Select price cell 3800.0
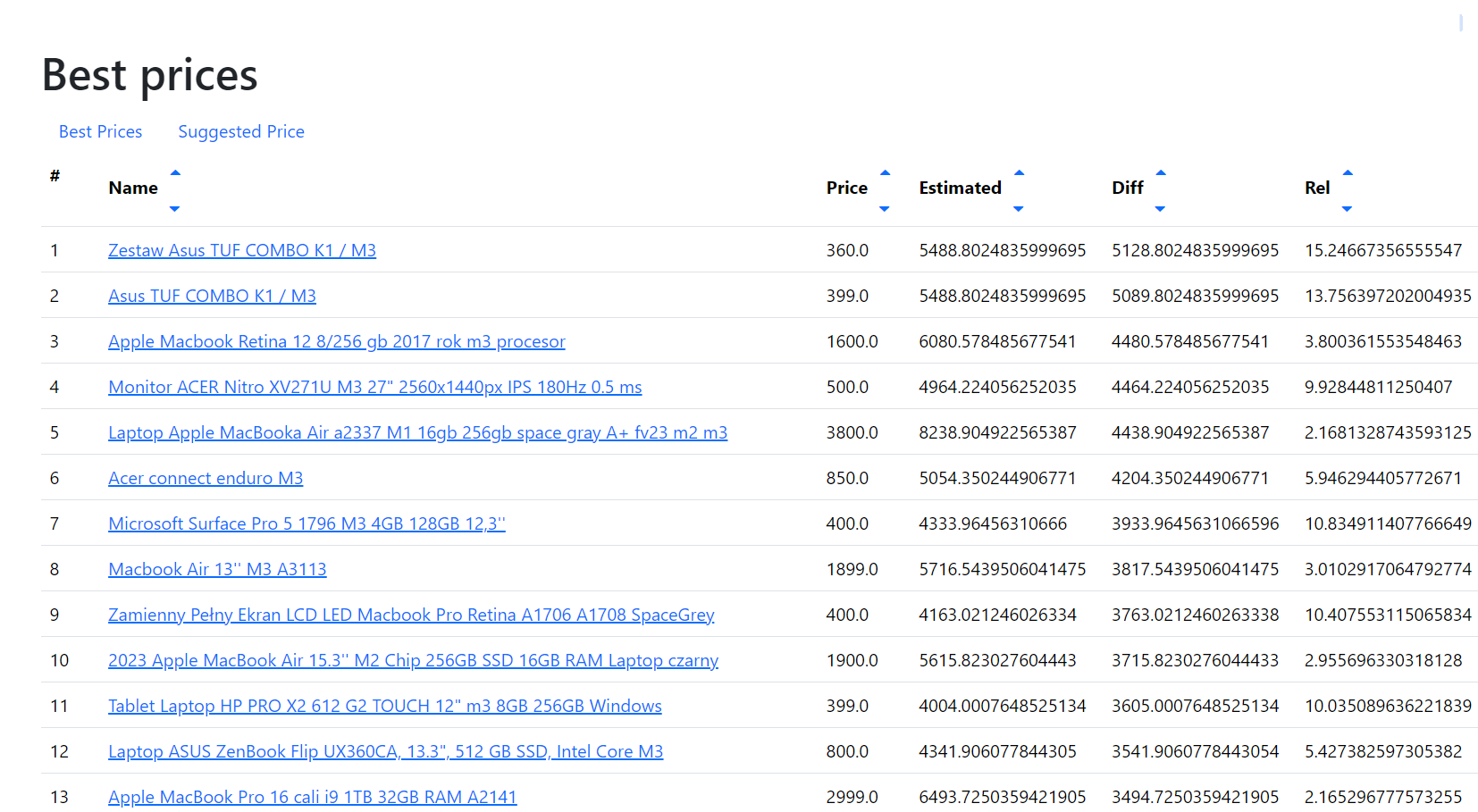The width and height of the screenshot is (1478, 812). tap(852, 432)
